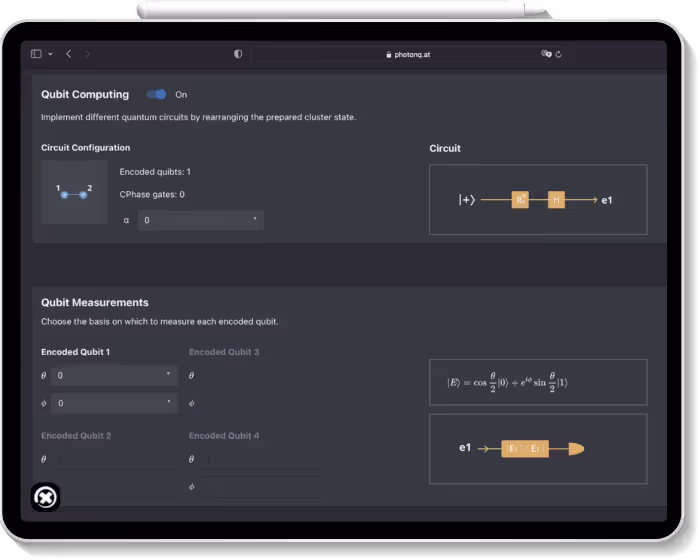
Task: Open the alpha angle dropdown
Action: [x=200, y=220]
